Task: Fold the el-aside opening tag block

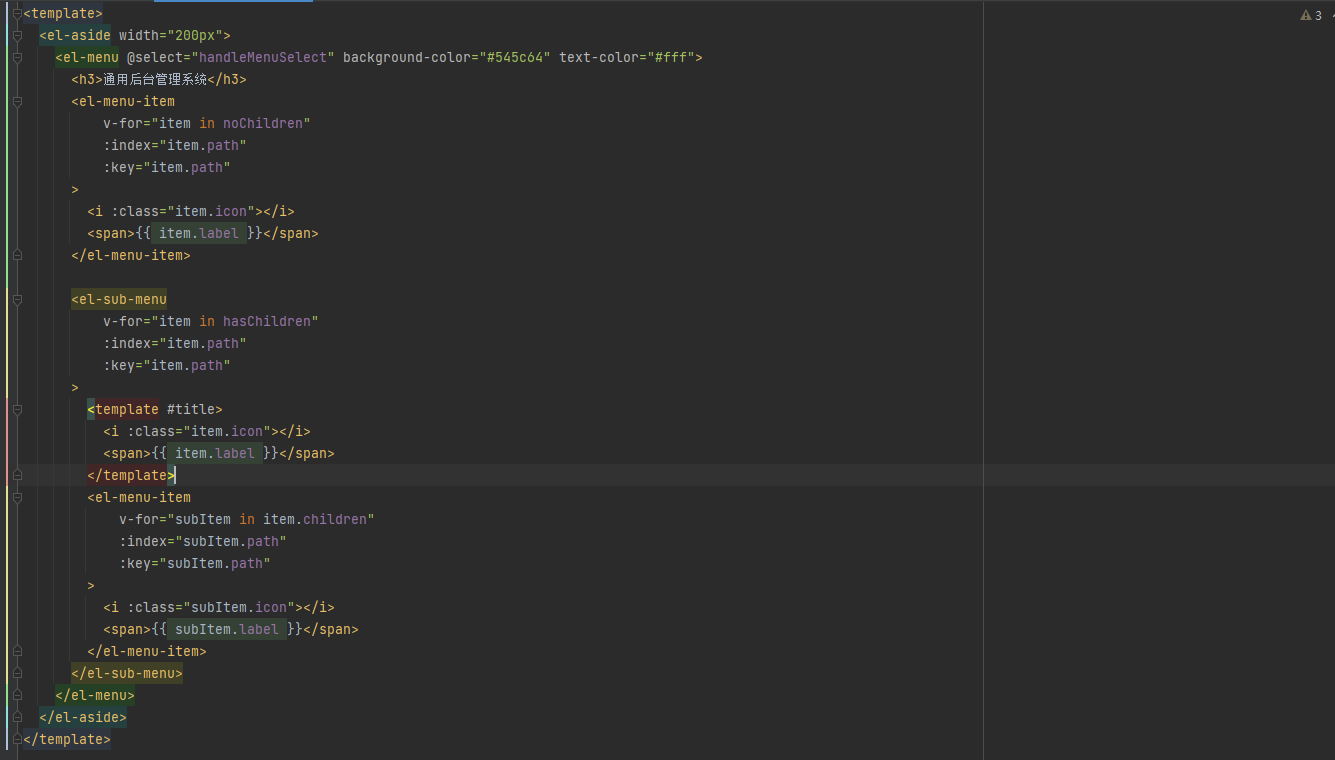Action: pos(17,36)
